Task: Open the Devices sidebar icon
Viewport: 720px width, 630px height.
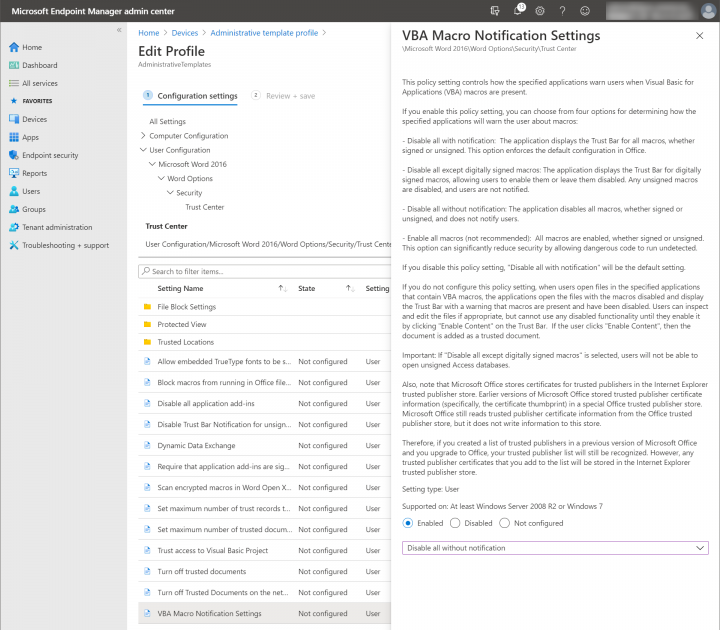Action: coord(14,119)
